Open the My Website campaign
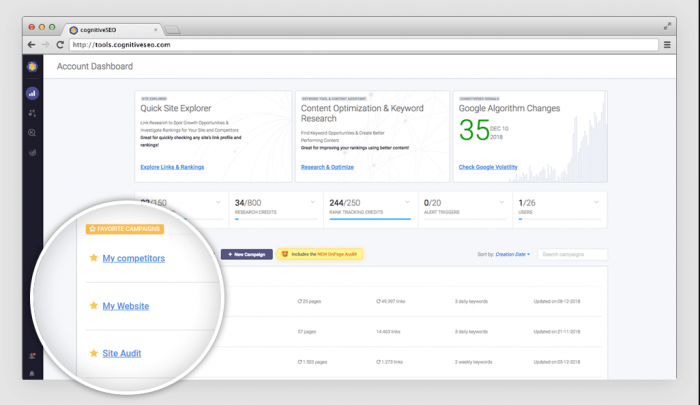 [126, 306]
